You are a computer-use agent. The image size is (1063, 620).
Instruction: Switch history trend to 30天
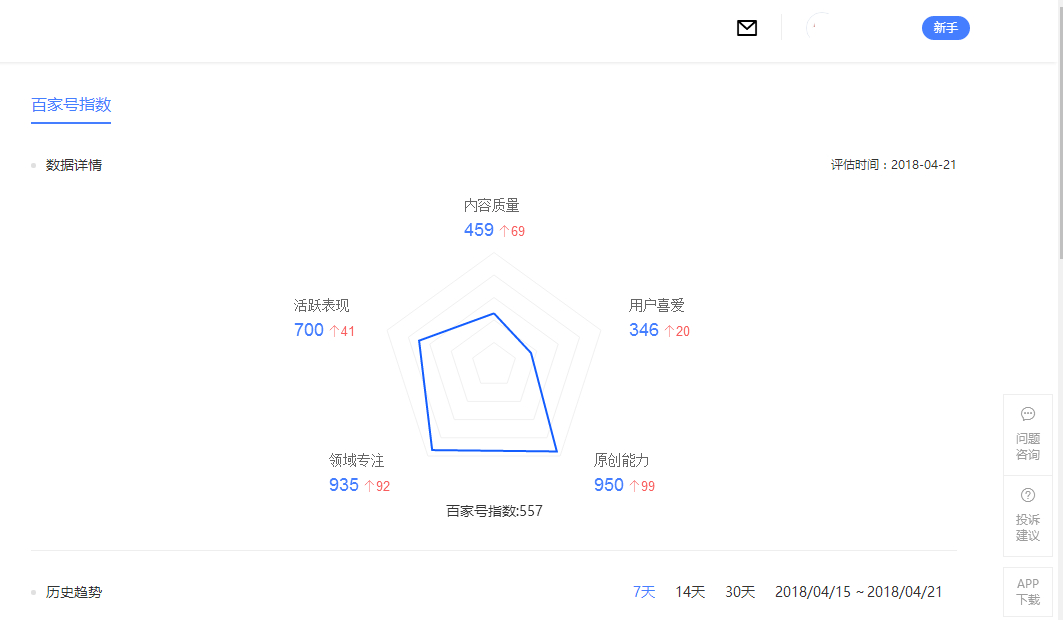coord(740,592)
